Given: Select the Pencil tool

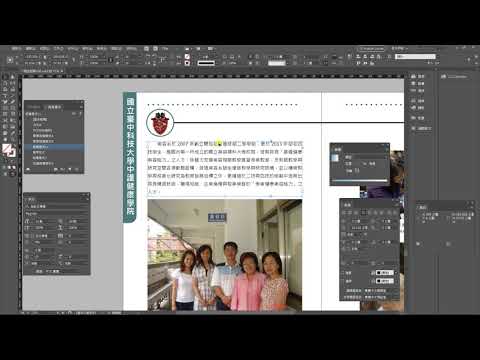Looking at the screenshot, I should pyautogui.click(x=12, y=101).
